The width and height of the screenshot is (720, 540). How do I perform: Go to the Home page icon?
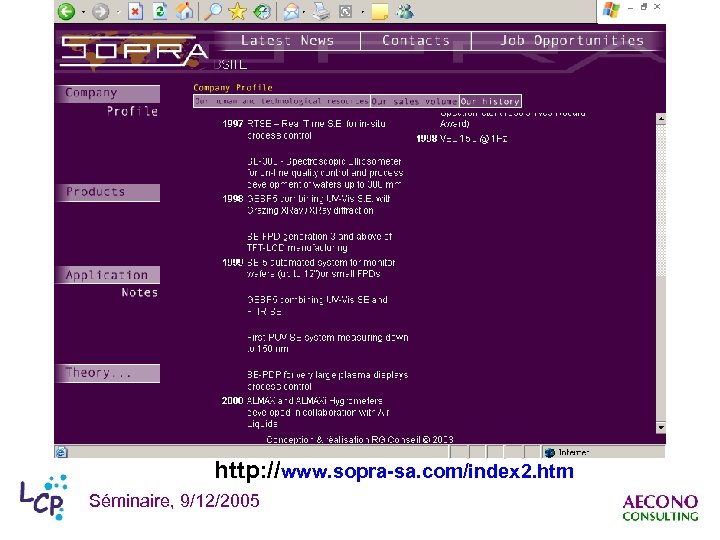tap(185, 11)
